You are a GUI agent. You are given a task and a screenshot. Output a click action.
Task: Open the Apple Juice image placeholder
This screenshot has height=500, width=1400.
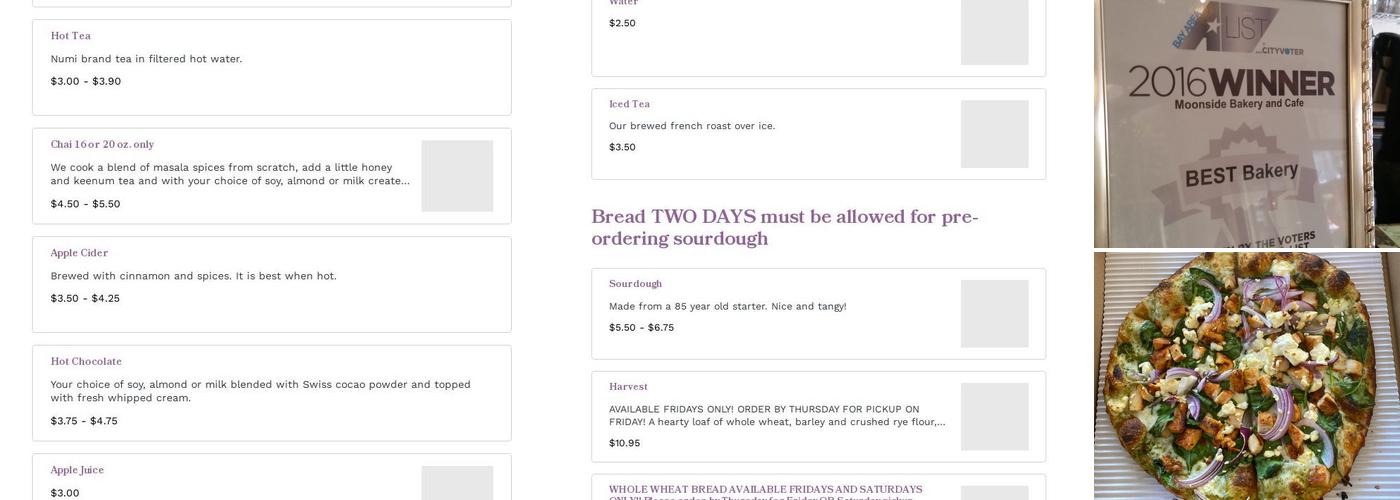tap(457, 483)
